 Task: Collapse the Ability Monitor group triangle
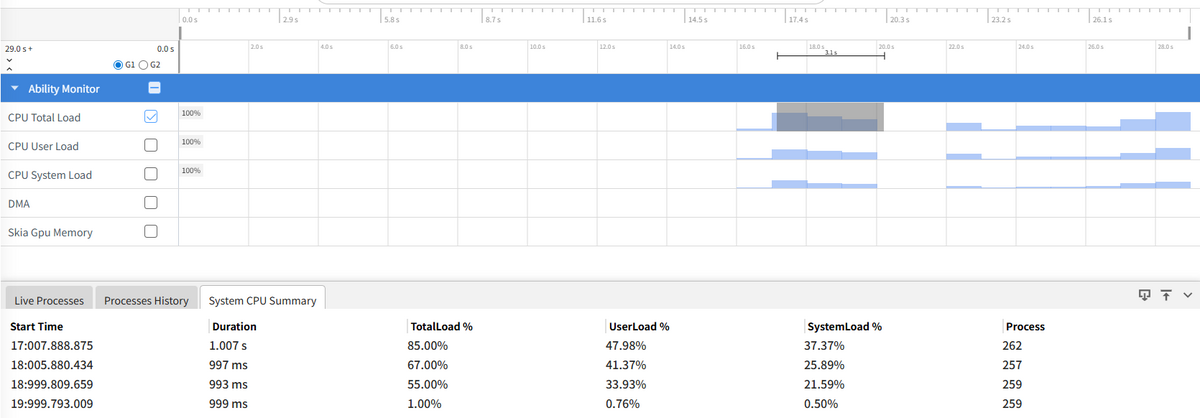[15, 89]
